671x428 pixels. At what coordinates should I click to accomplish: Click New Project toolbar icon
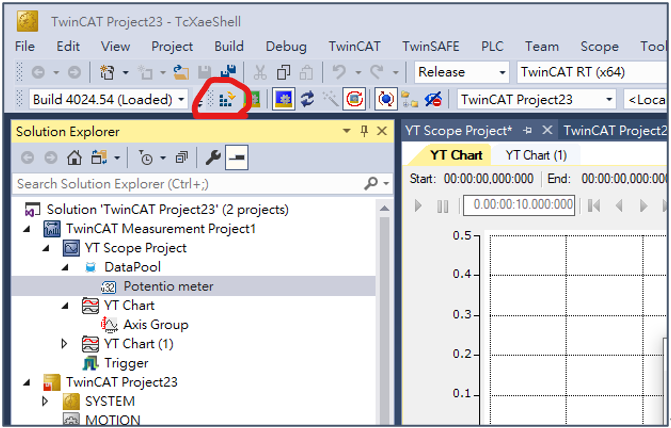(x=107, y=72)
